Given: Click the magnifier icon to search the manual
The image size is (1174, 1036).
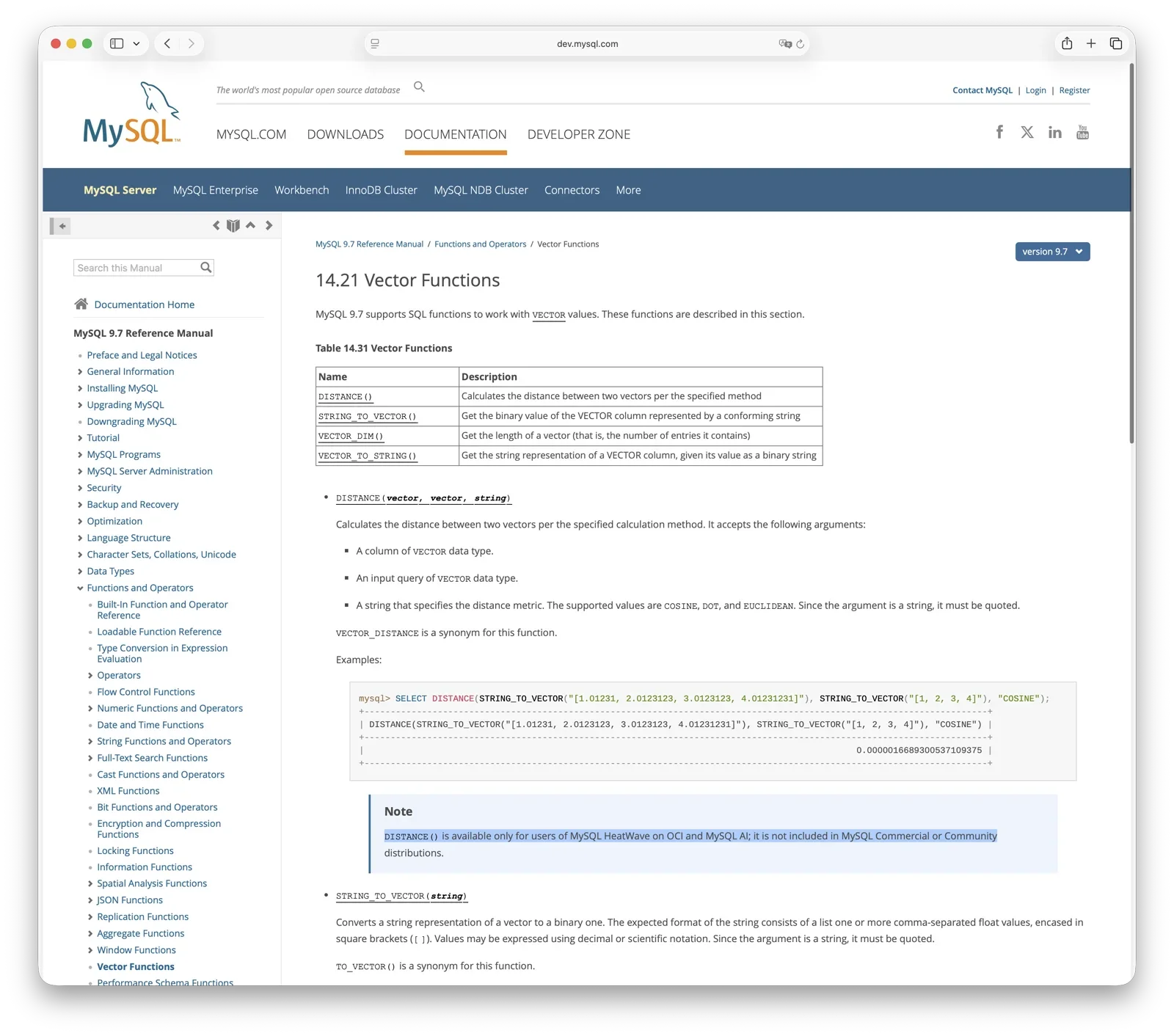Looking at the screenshot, I should click(x=205, y=267).
